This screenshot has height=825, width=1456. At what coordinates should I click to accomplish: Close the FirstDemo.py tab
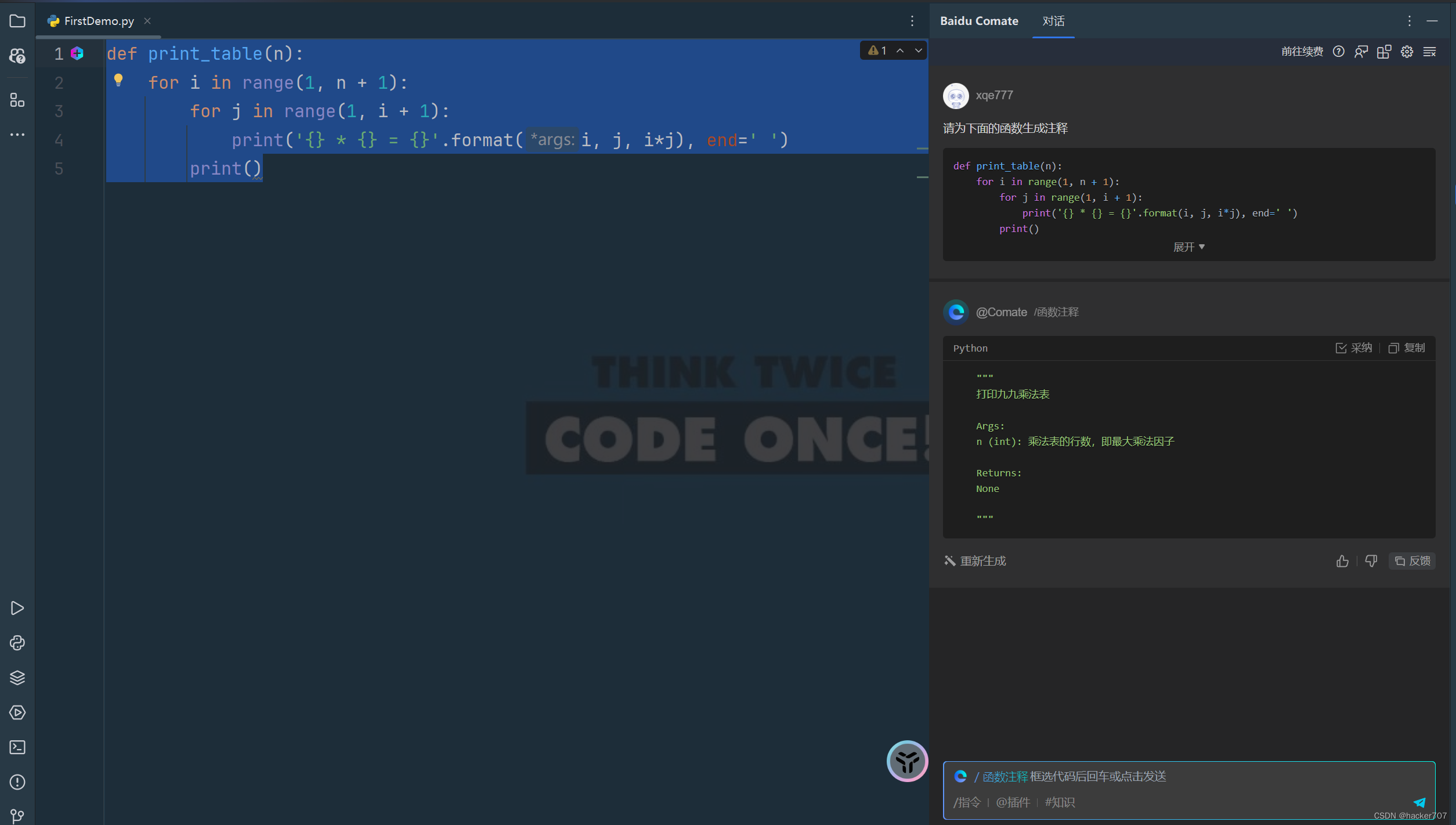tap(147, 21)
